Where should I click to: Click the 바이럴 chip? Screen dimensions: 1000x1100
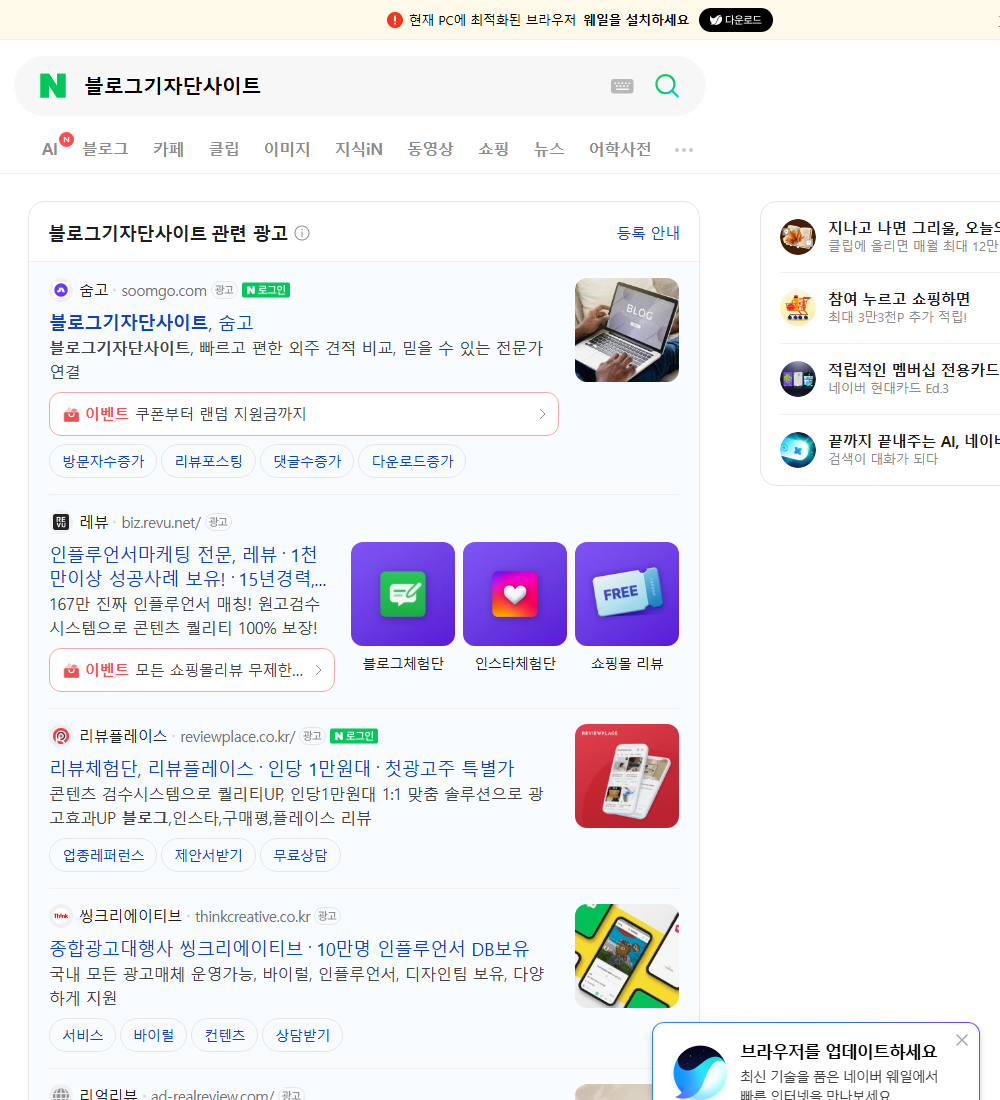point(153,1035)
